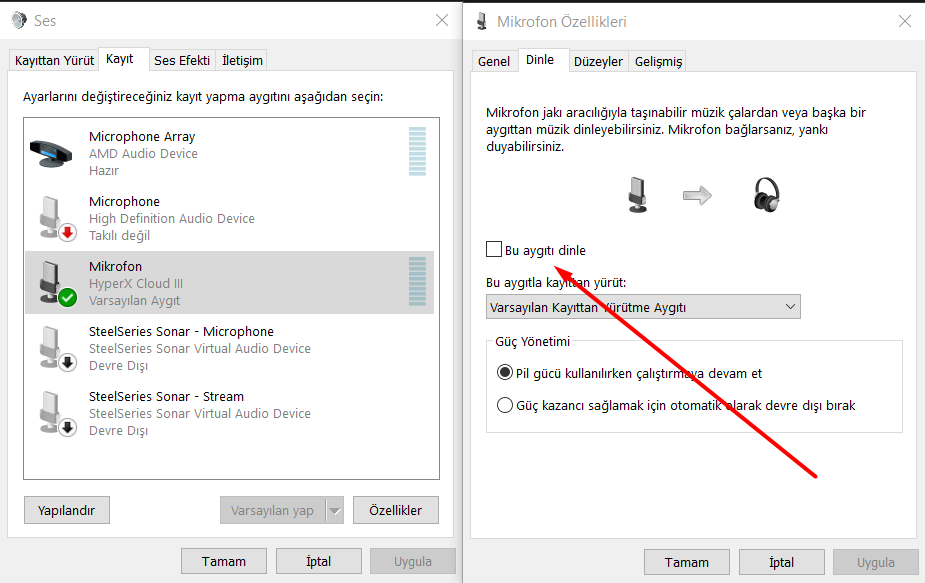Click the Mikrofon HyperX level meter
This screenshot has height=583, width=925.
(417, 281)
